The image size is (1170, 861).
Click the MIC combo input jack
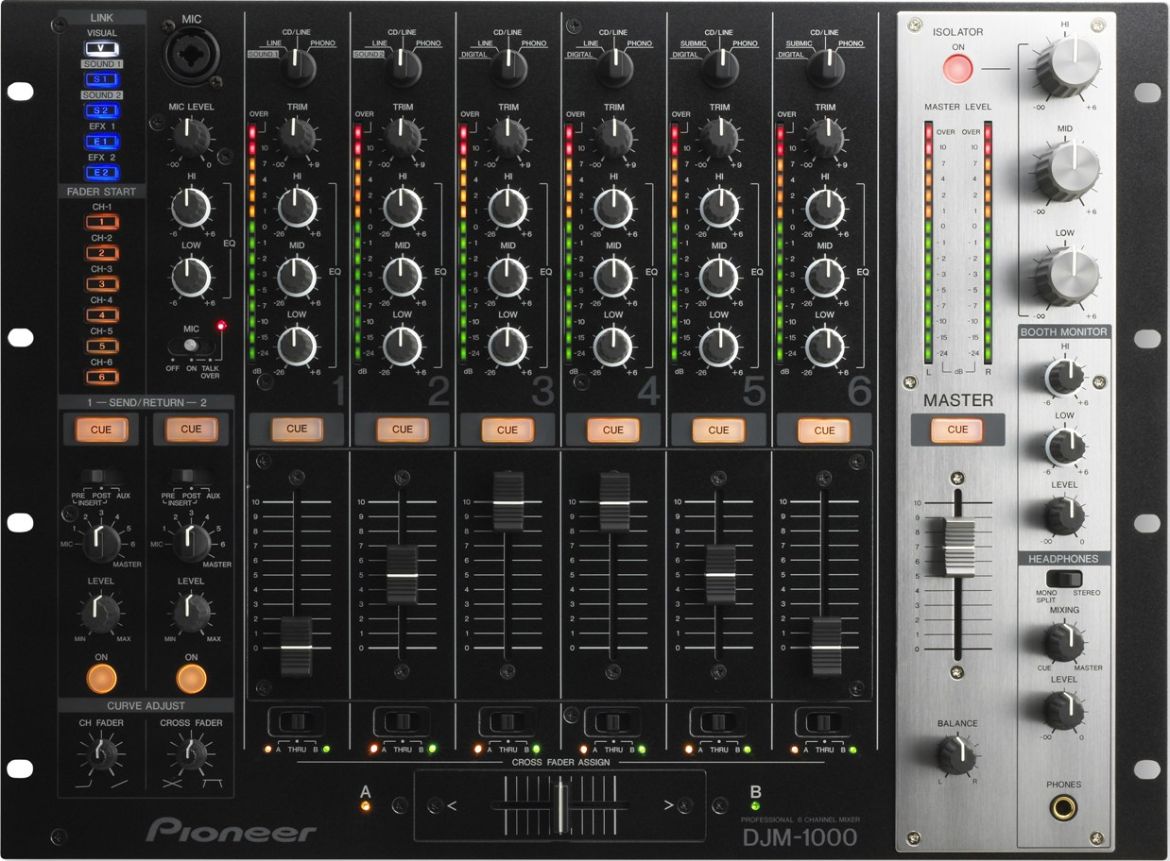tap(191, 56)
